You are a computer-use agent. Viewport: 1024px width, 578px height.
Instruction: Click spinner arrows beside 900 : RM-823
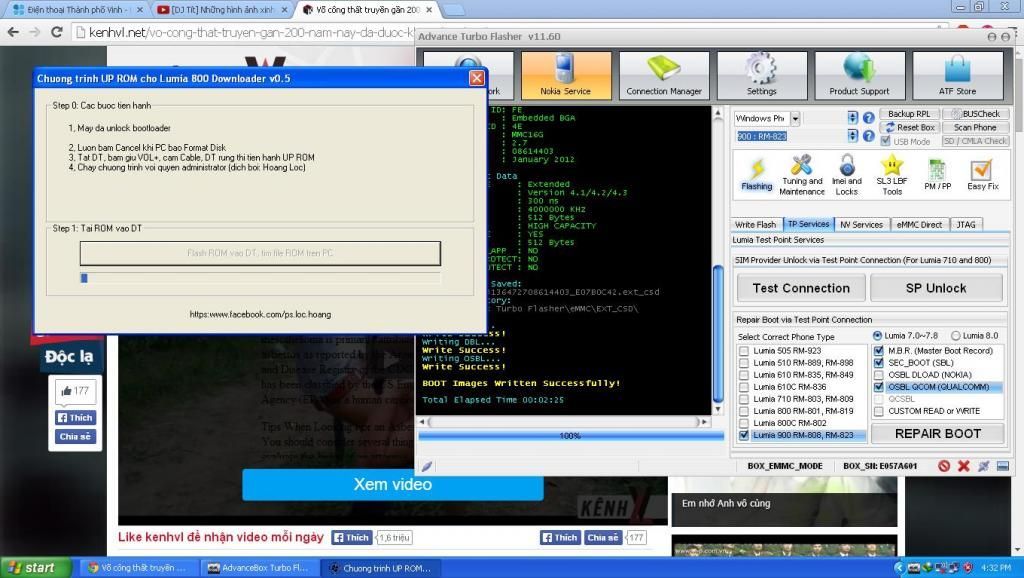pyautogui.click(x=853, y=136)
